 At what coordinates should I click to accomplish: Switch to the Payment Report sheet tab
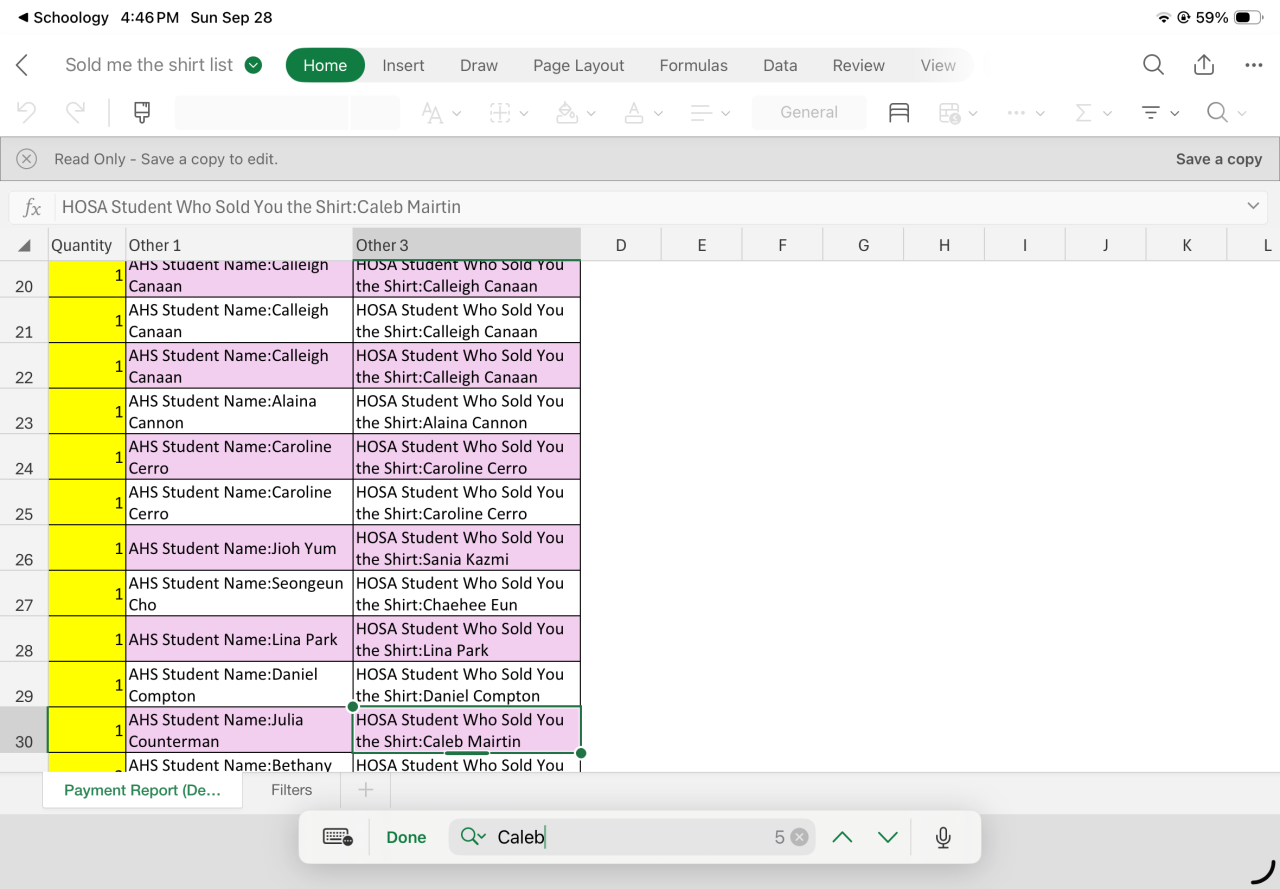142,790
